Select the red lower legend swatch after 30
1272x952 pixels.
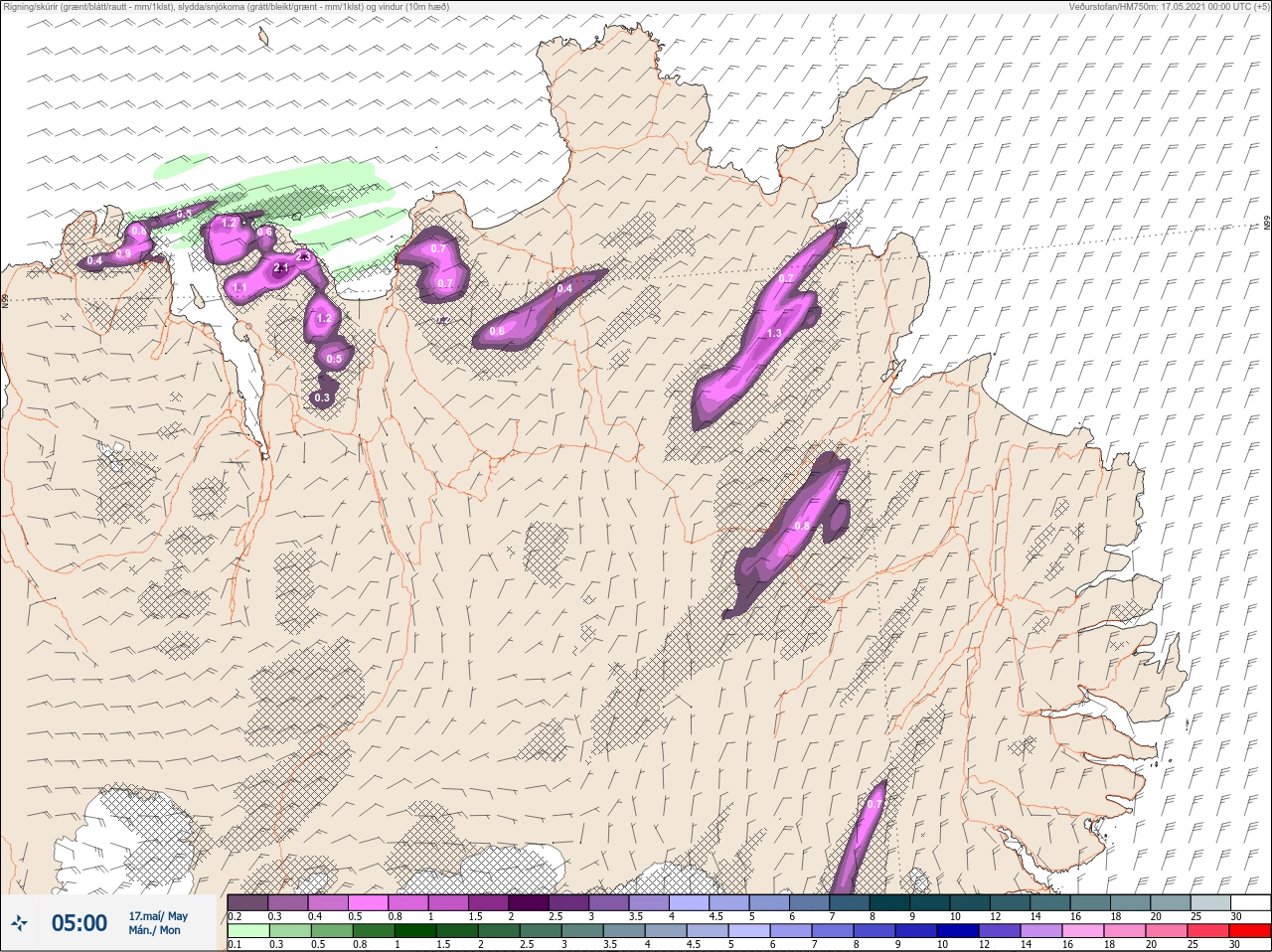[x=1252, y=931]
